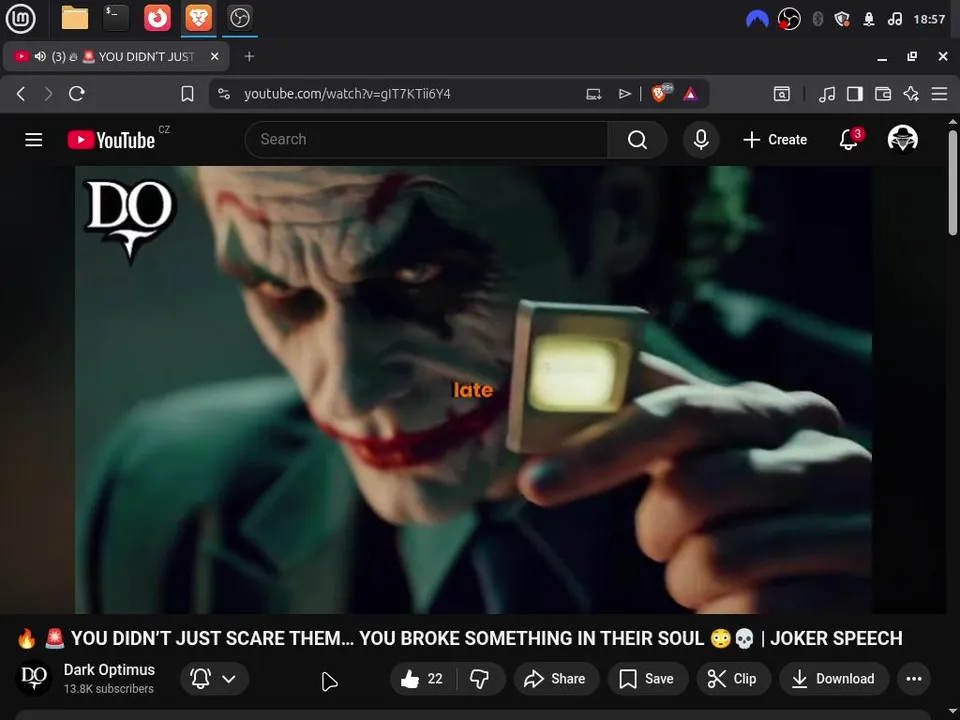960x720 pixels.
Task: Select the YOU DIDN'T JUST tab
Action: [x=116, y=56]
